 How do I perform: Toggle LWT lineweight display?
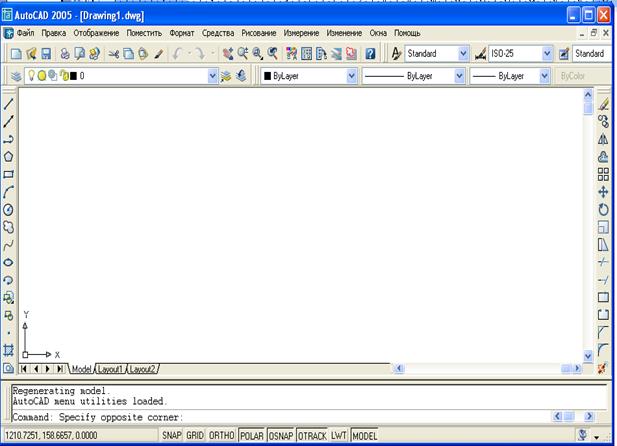tap(338, 436)
